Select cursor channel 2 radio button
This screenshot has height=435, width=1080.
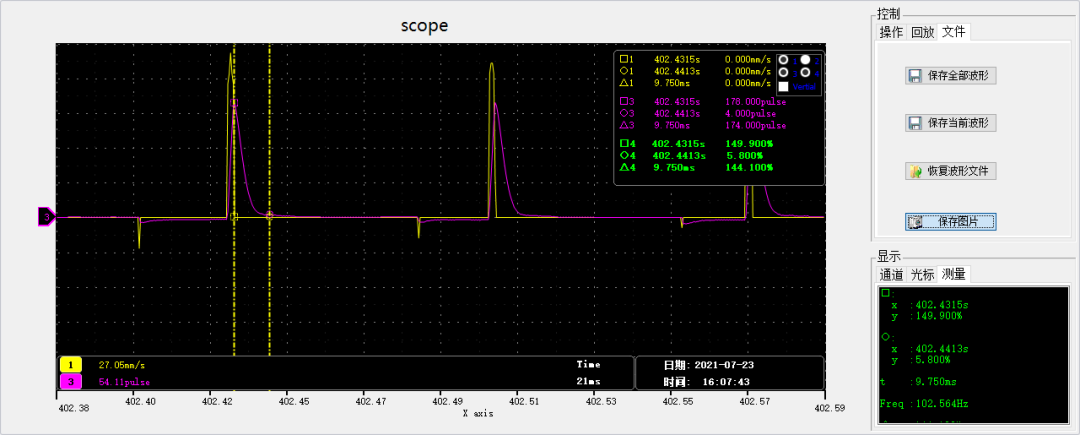[805, 59]
